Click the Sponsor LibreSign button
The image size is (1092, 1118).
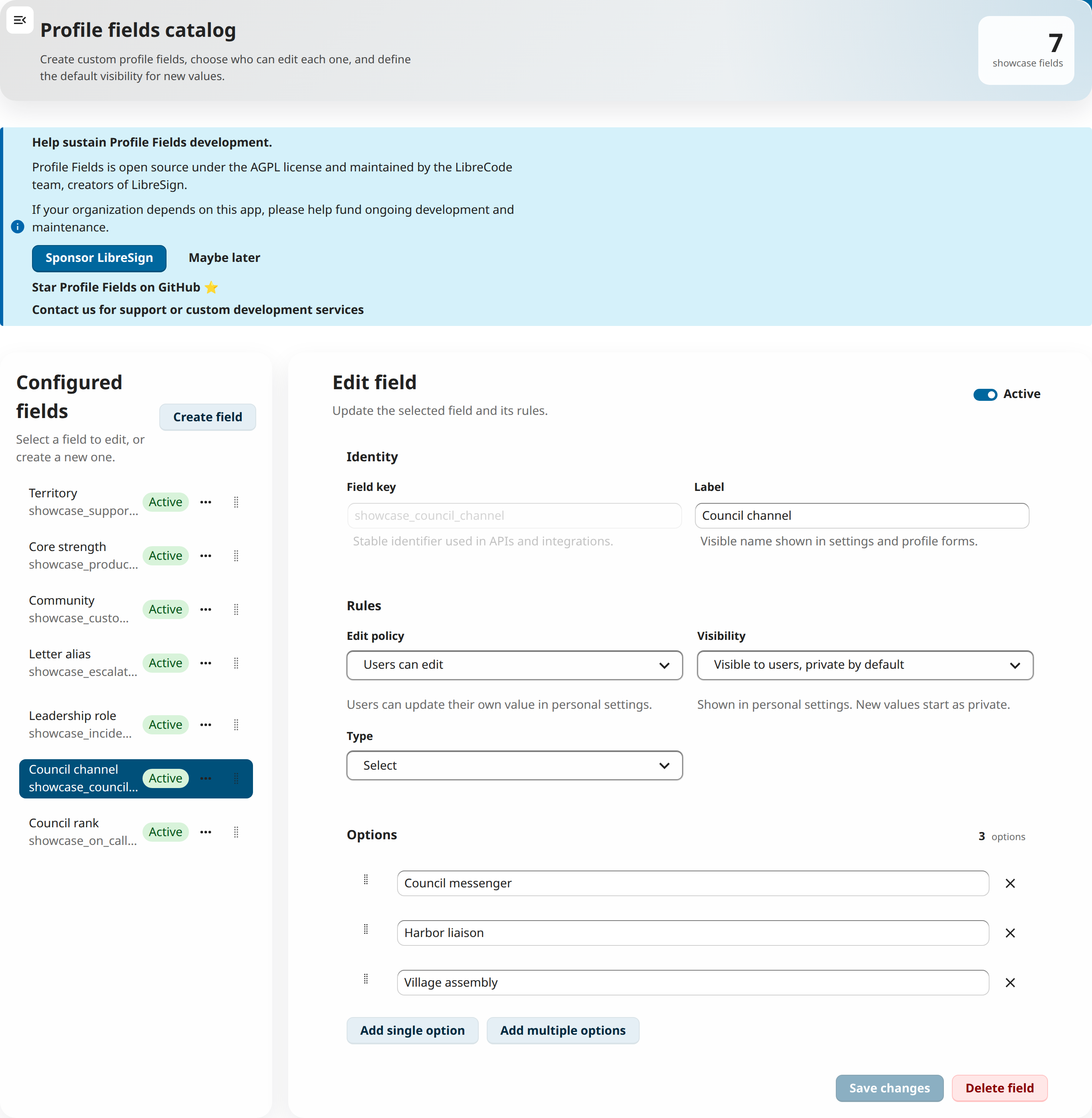click(98, 258)
